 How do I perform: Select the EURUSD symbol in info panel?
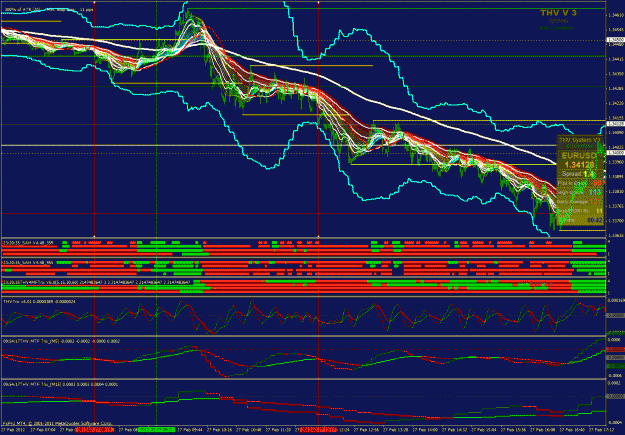click(x=579, y=155)
